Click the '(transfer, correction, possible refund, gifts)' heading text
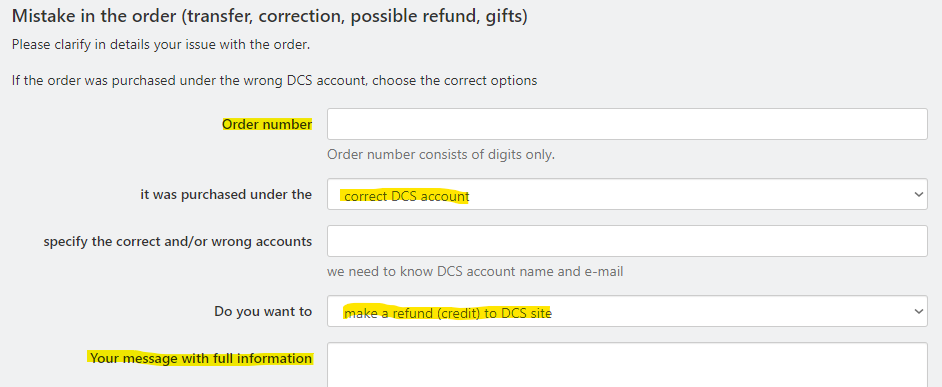Screen dimensions: 942x387 [x=354, y=16]
